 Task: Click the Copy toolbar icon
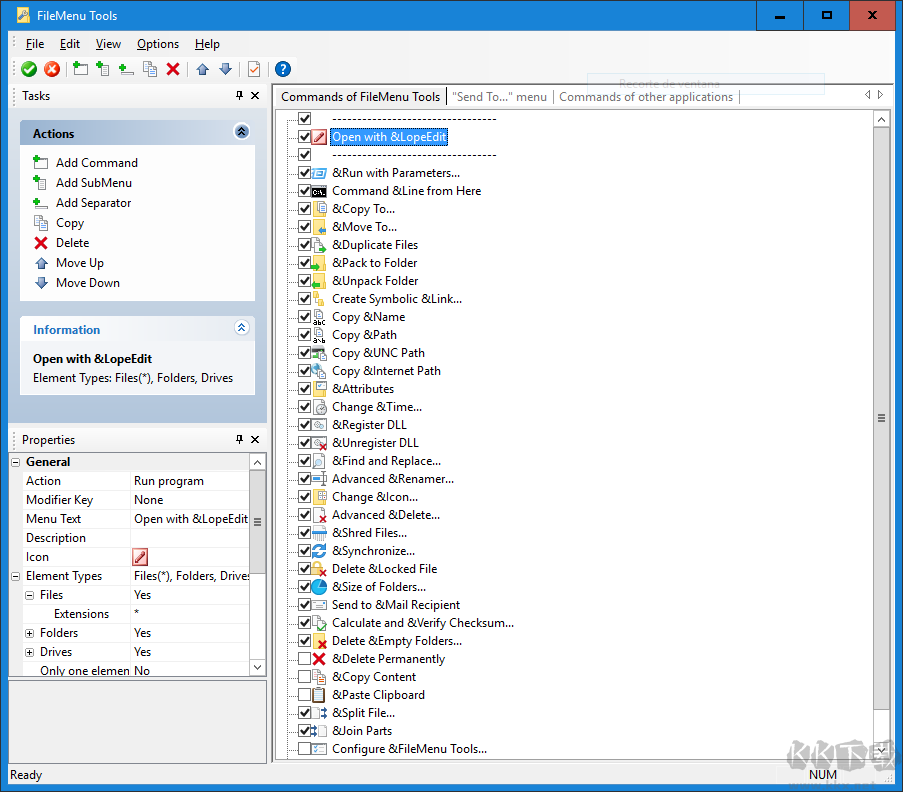pos(150,69)
